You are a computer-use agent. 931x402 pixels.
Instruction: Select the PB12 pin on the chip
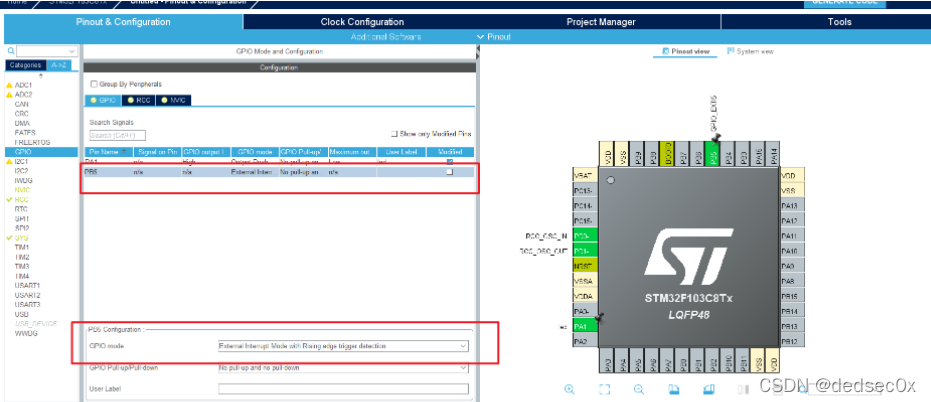792,341
